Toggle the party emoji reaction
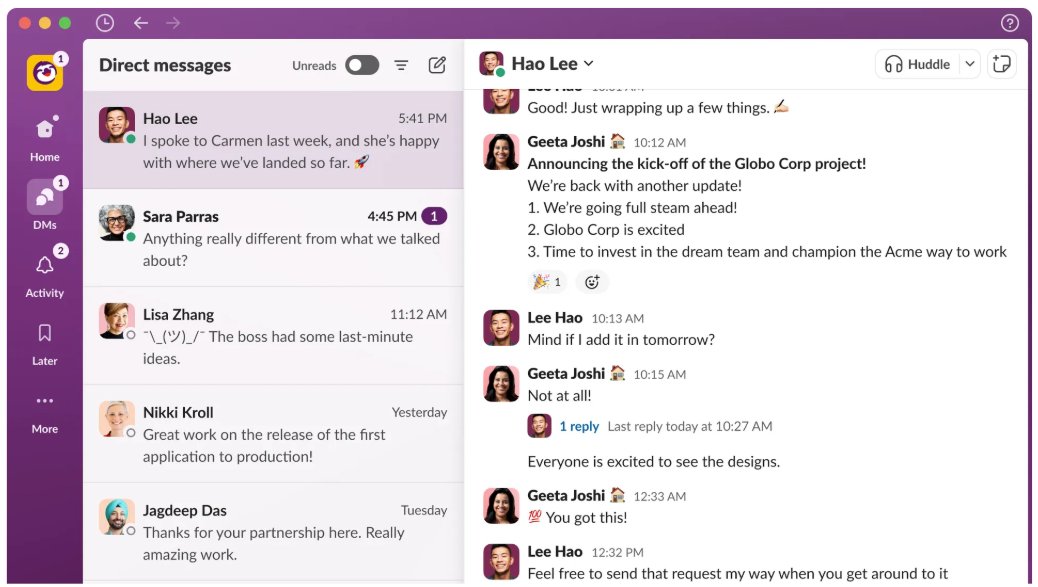This screenshot has height=587, width=1038. point(546,281)
